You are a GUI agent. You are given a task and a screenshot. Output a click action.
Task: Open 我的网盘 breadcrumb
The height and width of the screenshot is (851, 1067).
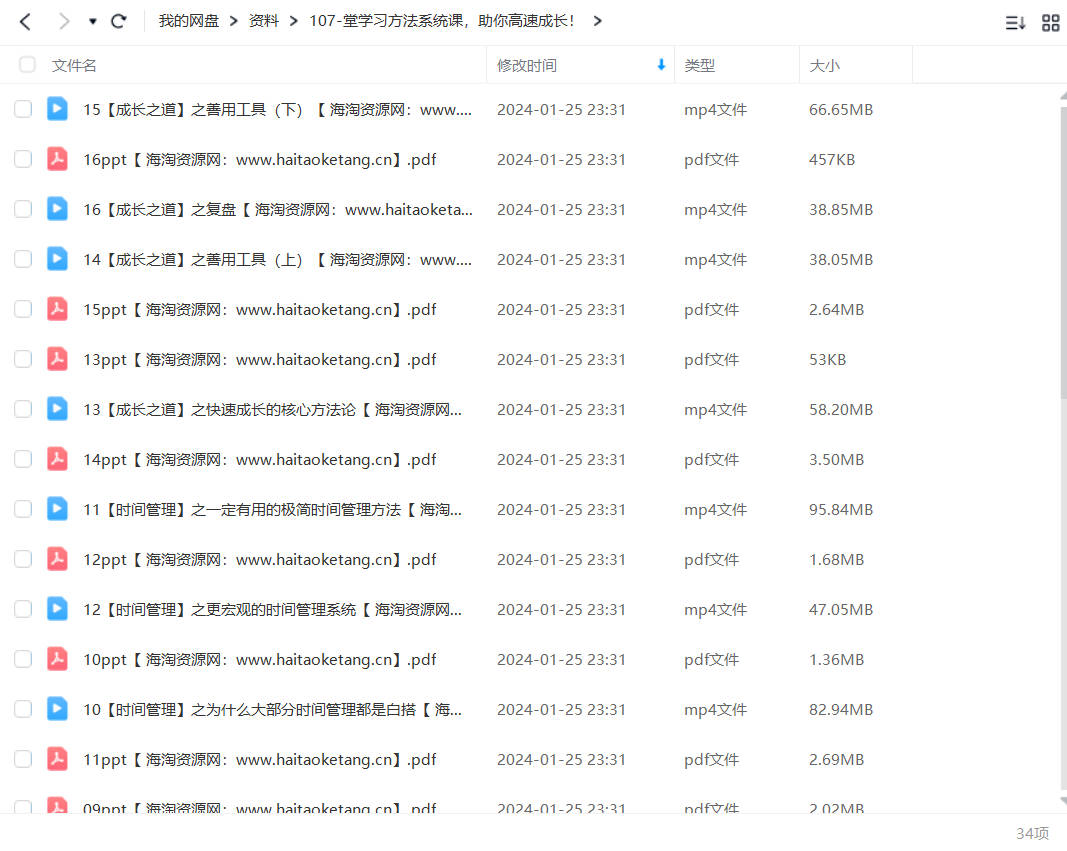point(188,21)
